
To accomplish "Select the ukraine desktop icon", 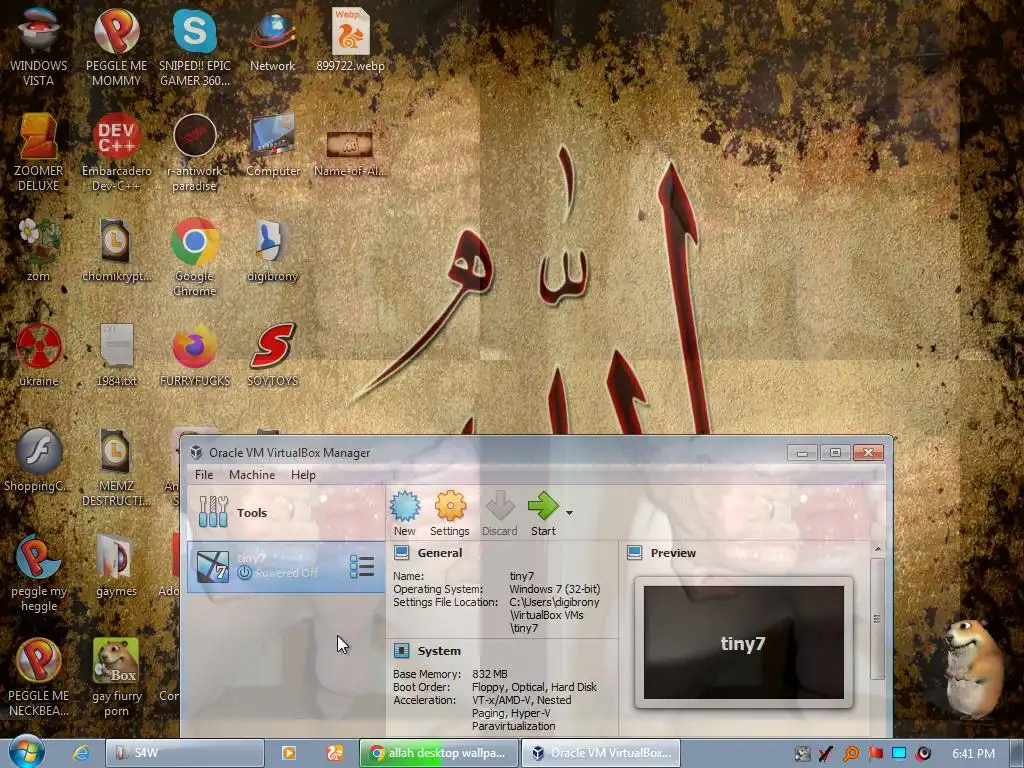I will (39, 355).
